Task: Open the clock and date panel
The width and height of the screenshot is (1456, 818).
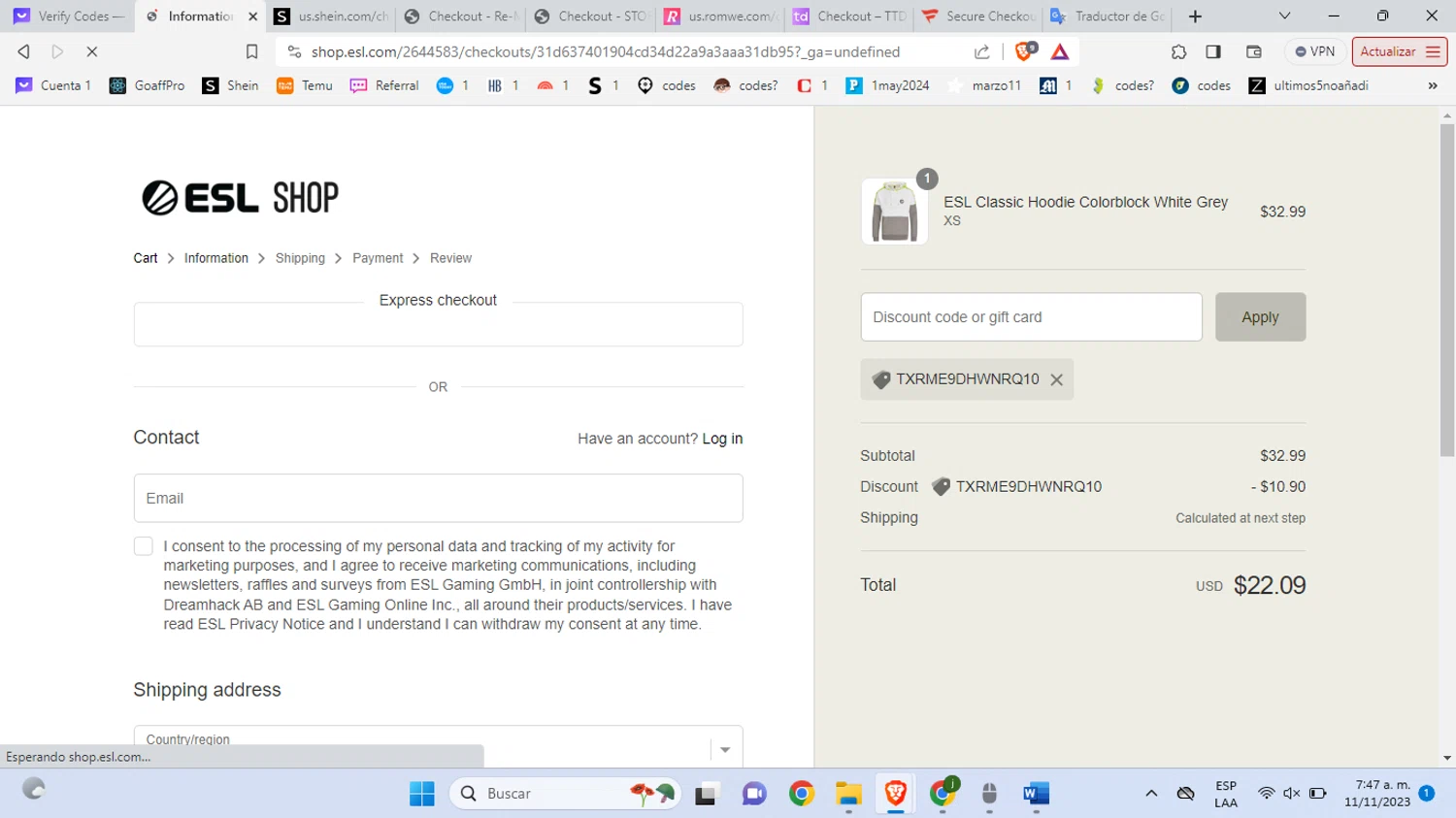Action: pyautogui.click(x=1377, y=794)
